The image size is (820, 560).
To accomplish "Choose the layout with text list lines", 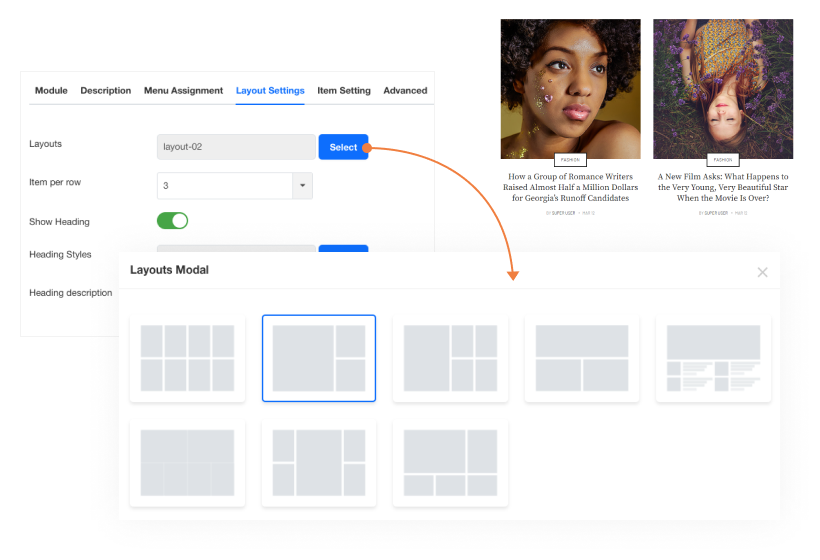I will coord(713,358).
